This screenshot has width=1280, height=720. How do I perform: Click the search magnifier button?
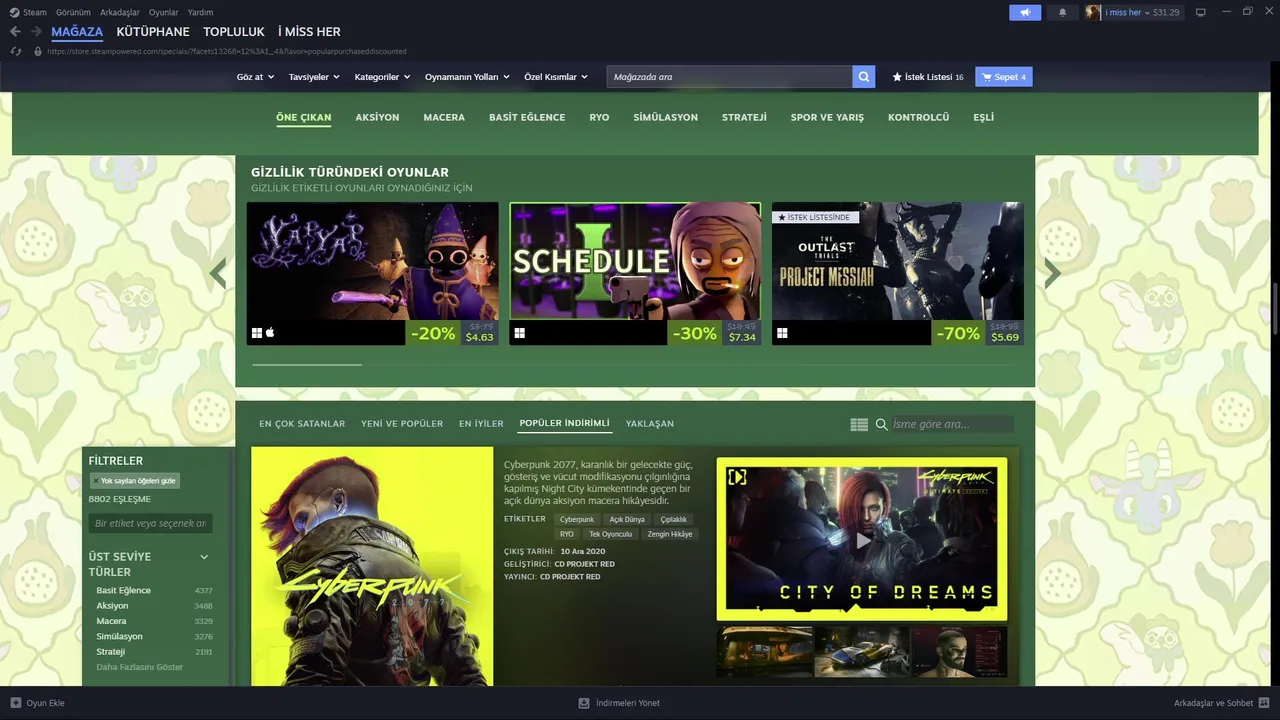pyautogui.click(x=864, y=77)
